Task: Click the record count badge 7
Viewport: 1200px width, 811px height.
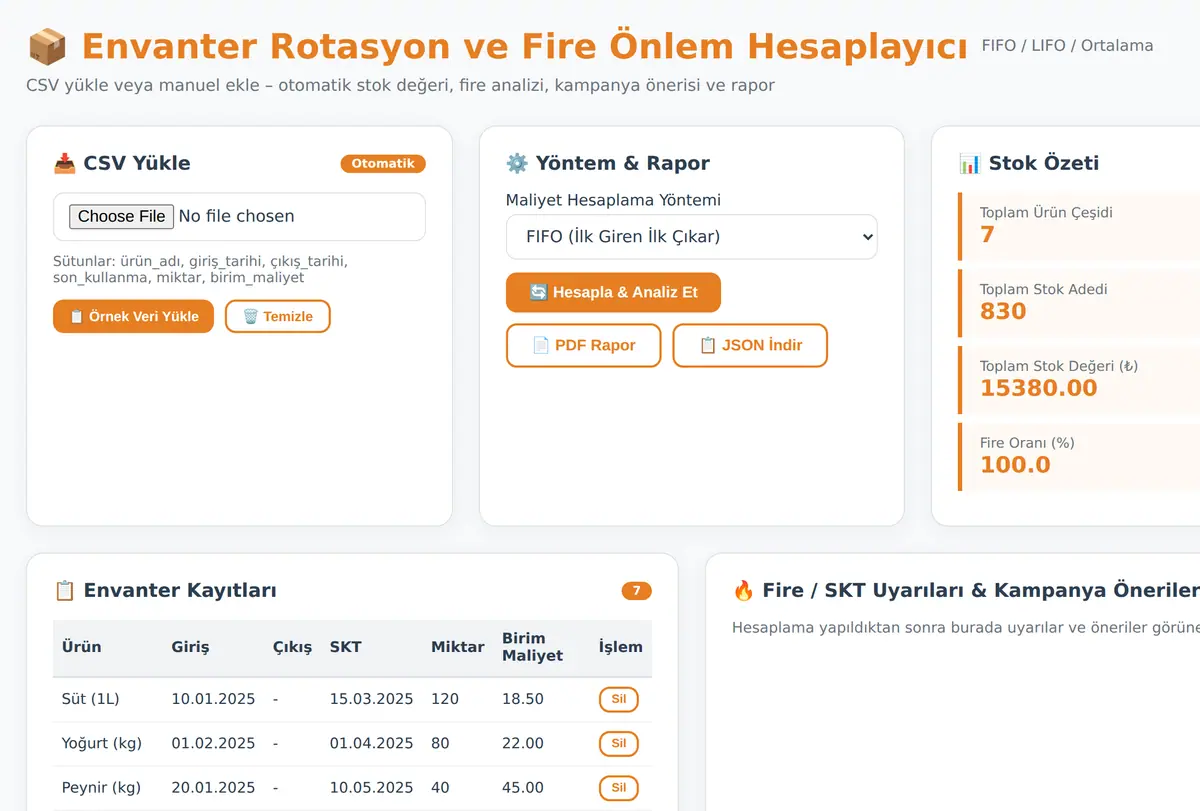Action: (x=636, y=591)
